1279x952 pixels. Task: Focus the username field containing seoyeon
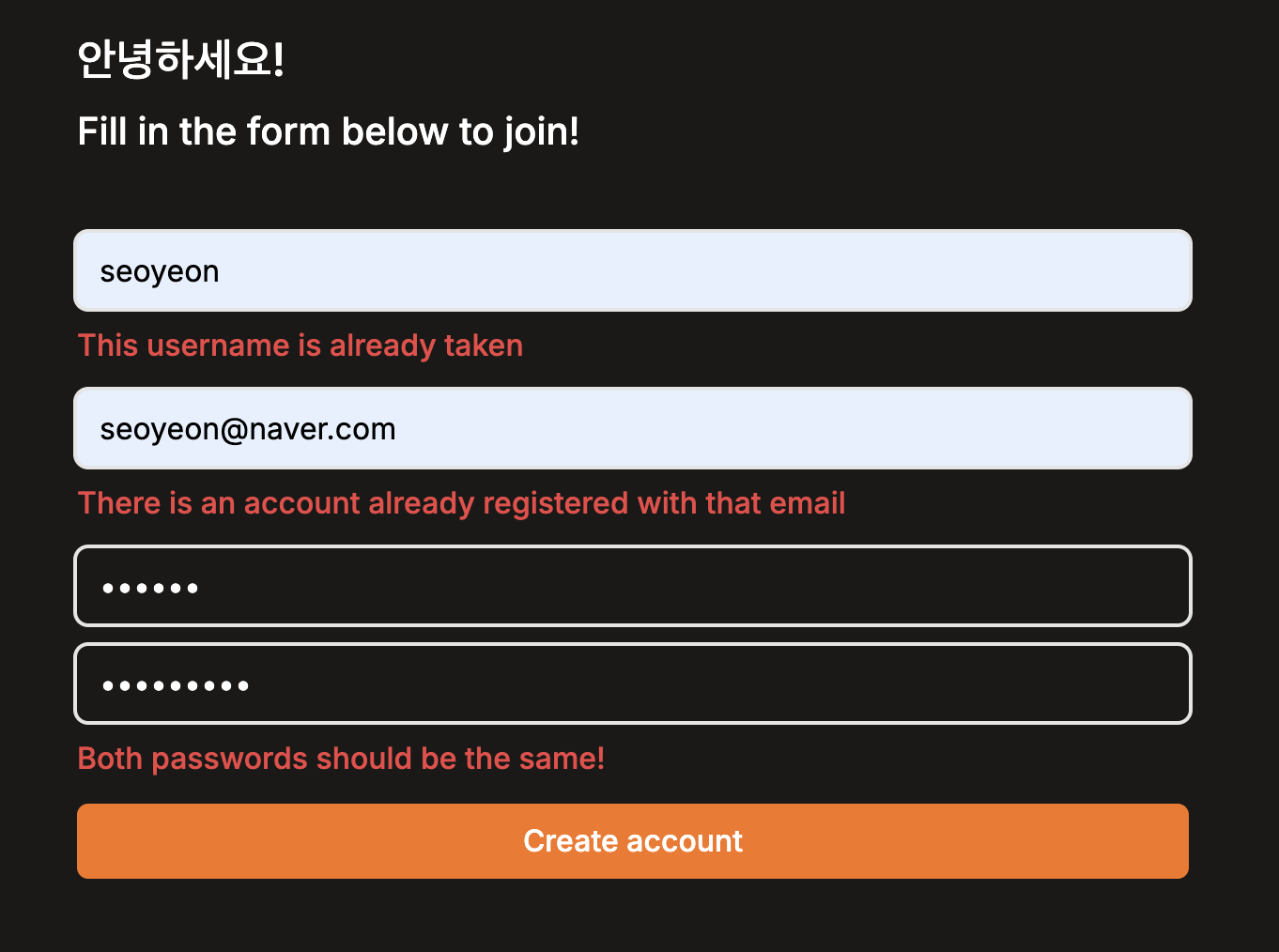(633, 270)
